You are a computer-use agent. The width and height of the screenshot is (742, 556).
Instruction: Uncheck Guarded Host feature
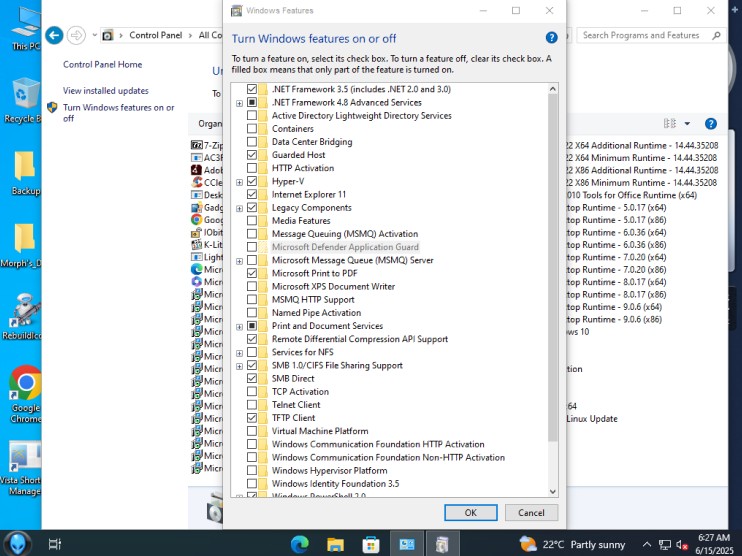coord(252,155)
